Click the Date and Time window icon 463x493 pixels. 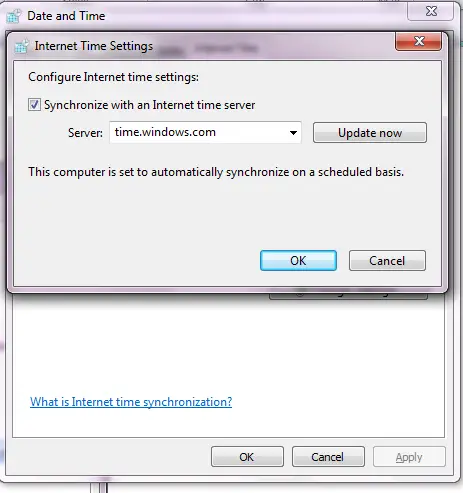tap(14, 16)
